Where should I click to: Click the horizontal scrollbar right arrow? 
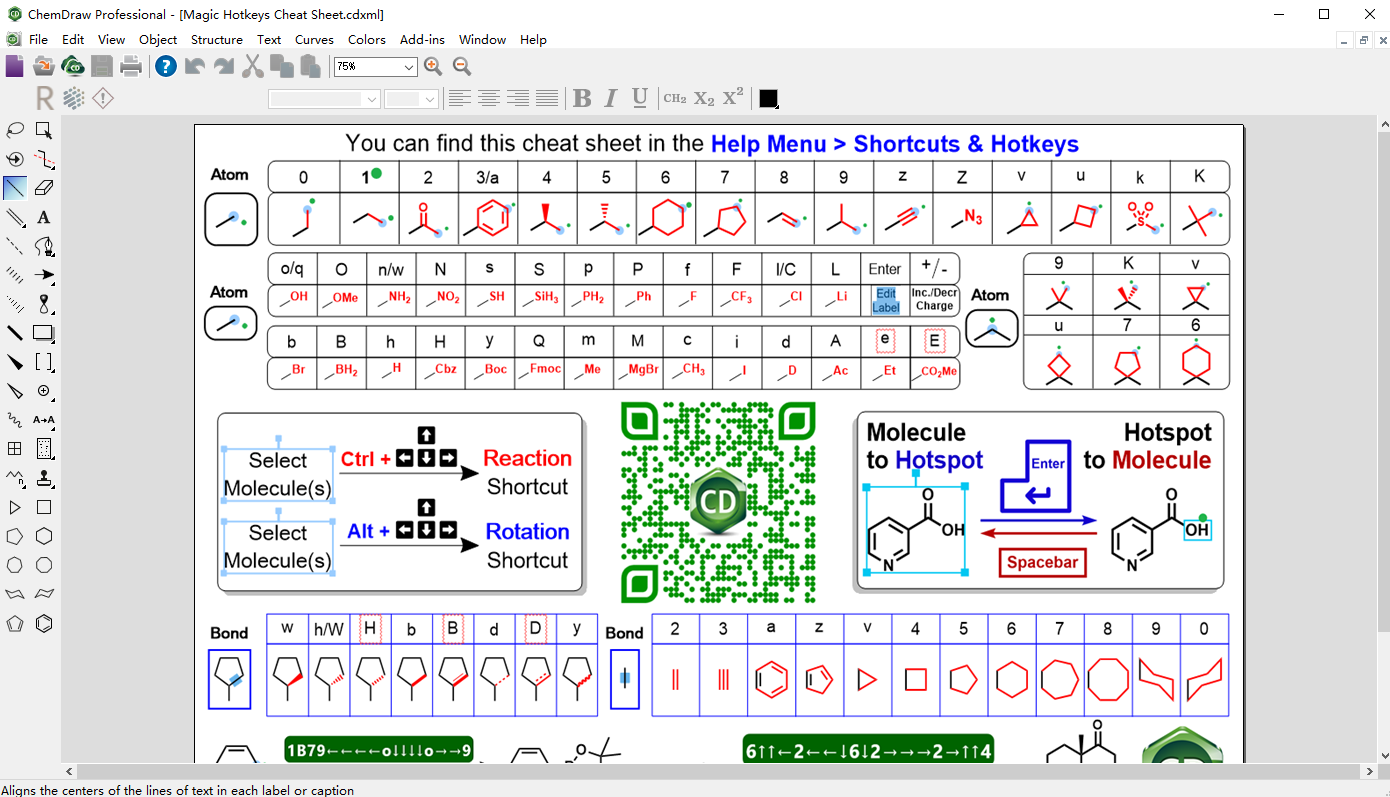1370,772
